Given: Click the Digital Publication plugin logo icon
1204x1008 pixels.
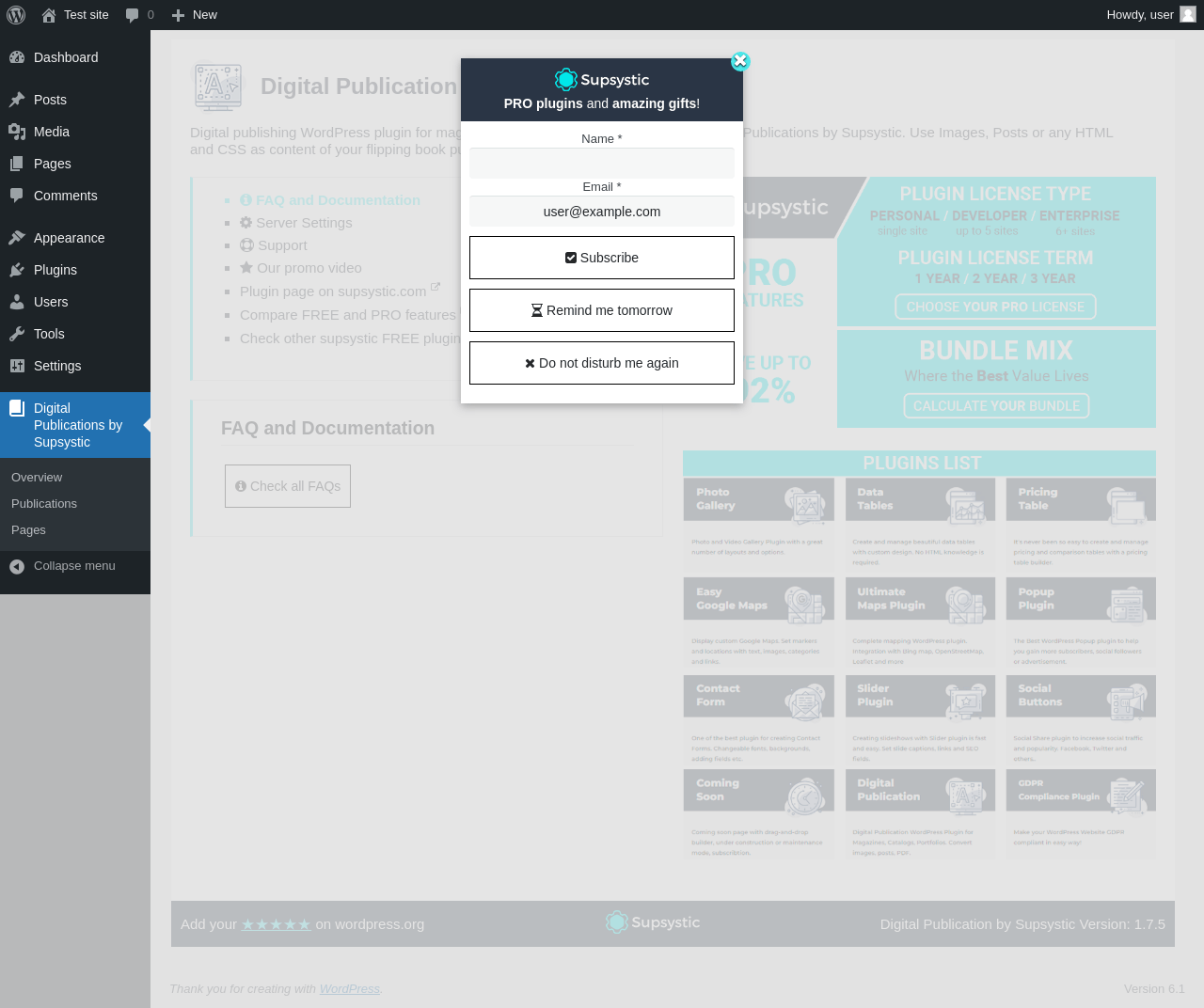Looking at the screenshot, I should pyautogui.click(x=217, y=87).
